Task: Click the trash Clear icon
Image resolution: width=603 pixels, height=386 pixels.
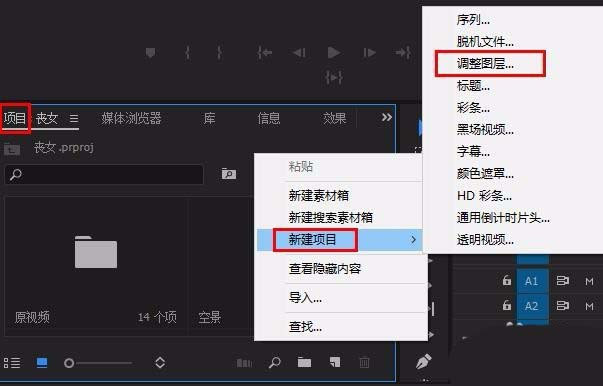Action: [x=364, y=362]
